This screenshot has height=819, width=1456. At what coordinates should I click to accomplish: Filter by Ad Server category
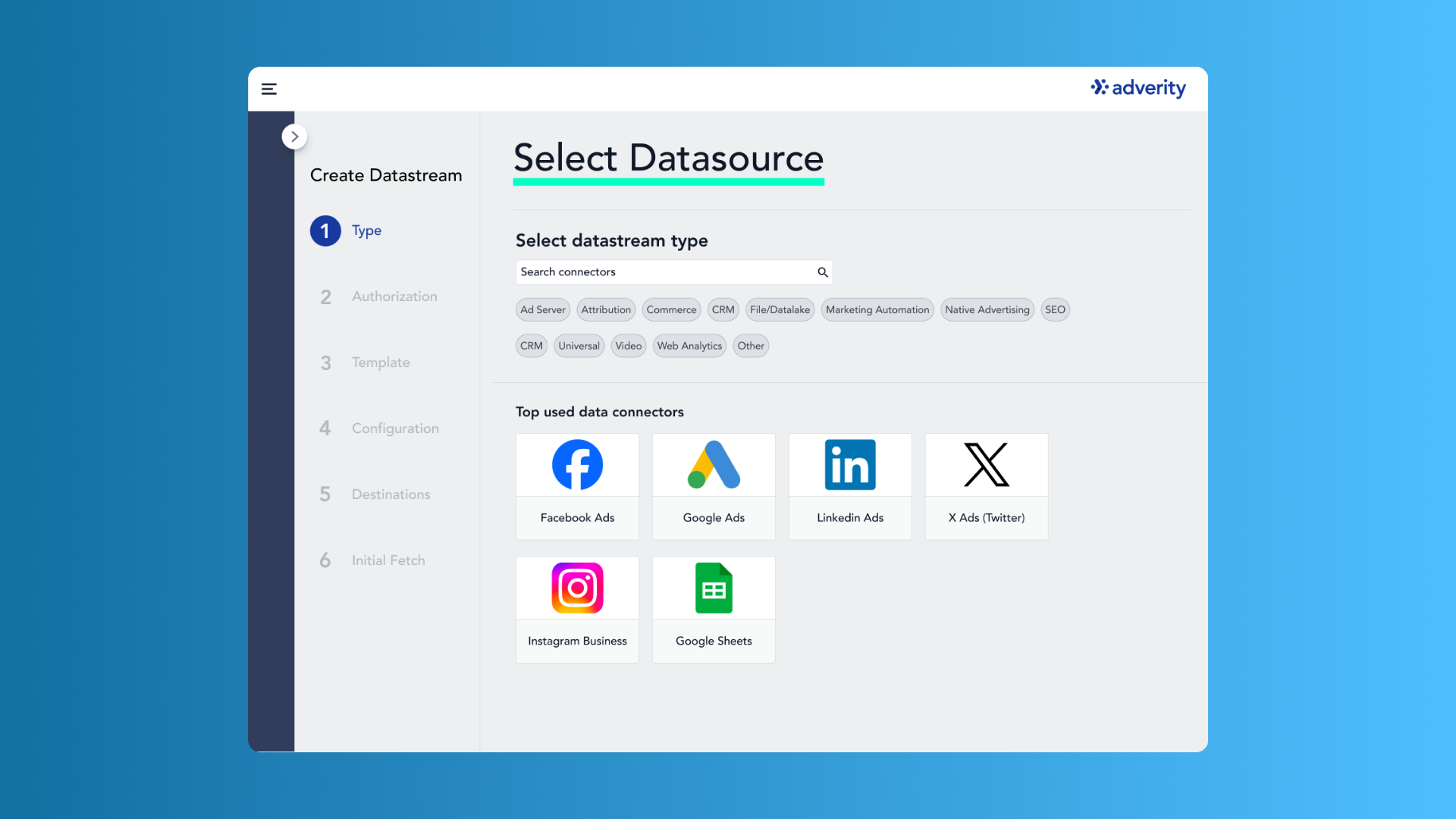coord(543,309)
